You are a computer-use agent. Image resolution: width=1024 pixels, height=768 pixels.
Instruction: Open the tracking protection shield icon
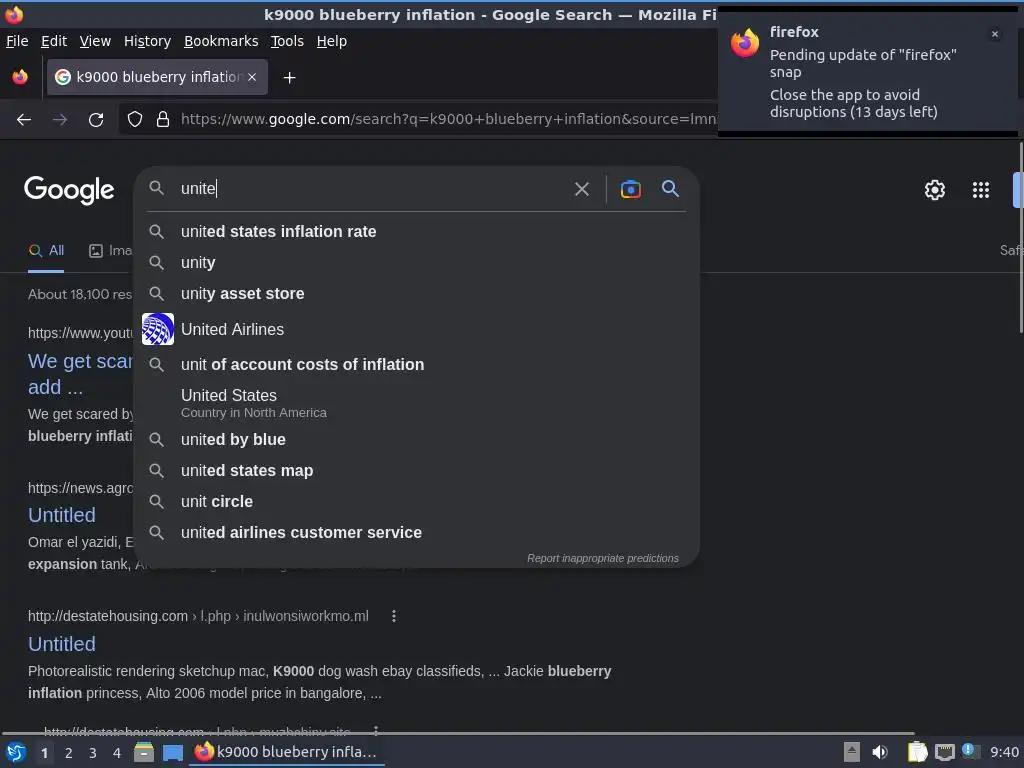[135, 120]
